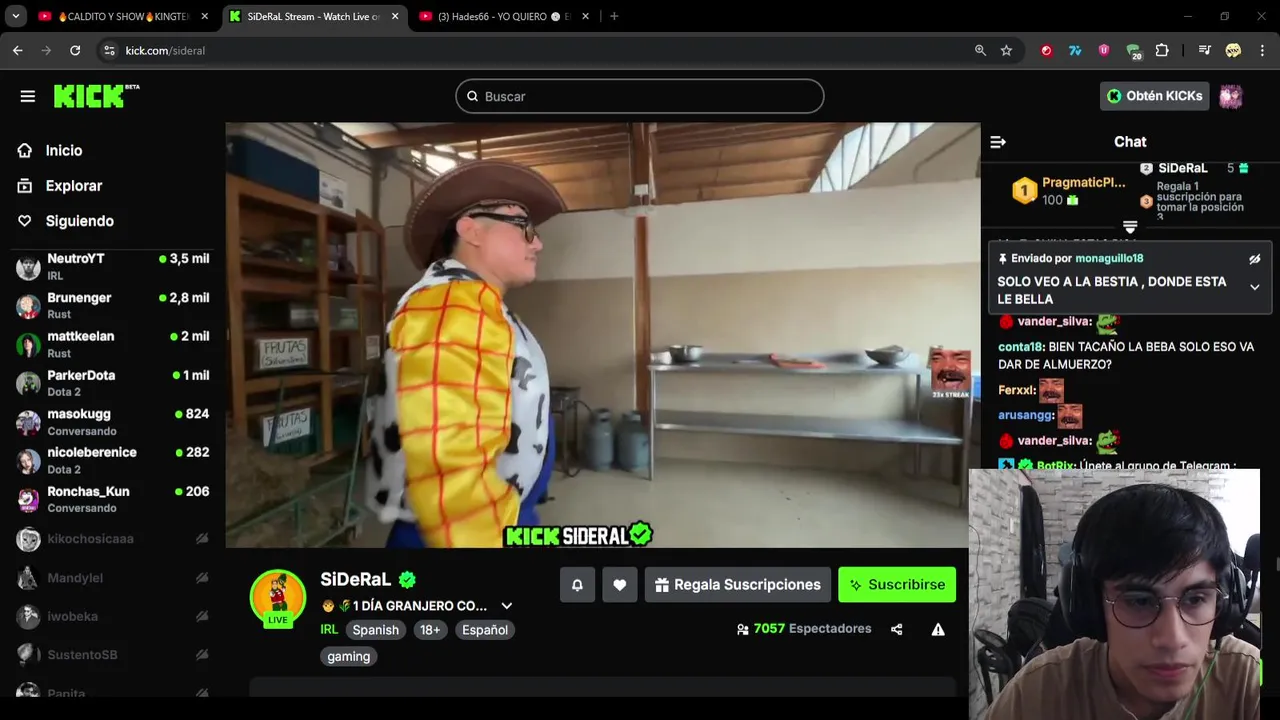This screenshot has width=1280, height=720.
Task: Open offline Mandylel channel
Action: [x=113, y=578]
